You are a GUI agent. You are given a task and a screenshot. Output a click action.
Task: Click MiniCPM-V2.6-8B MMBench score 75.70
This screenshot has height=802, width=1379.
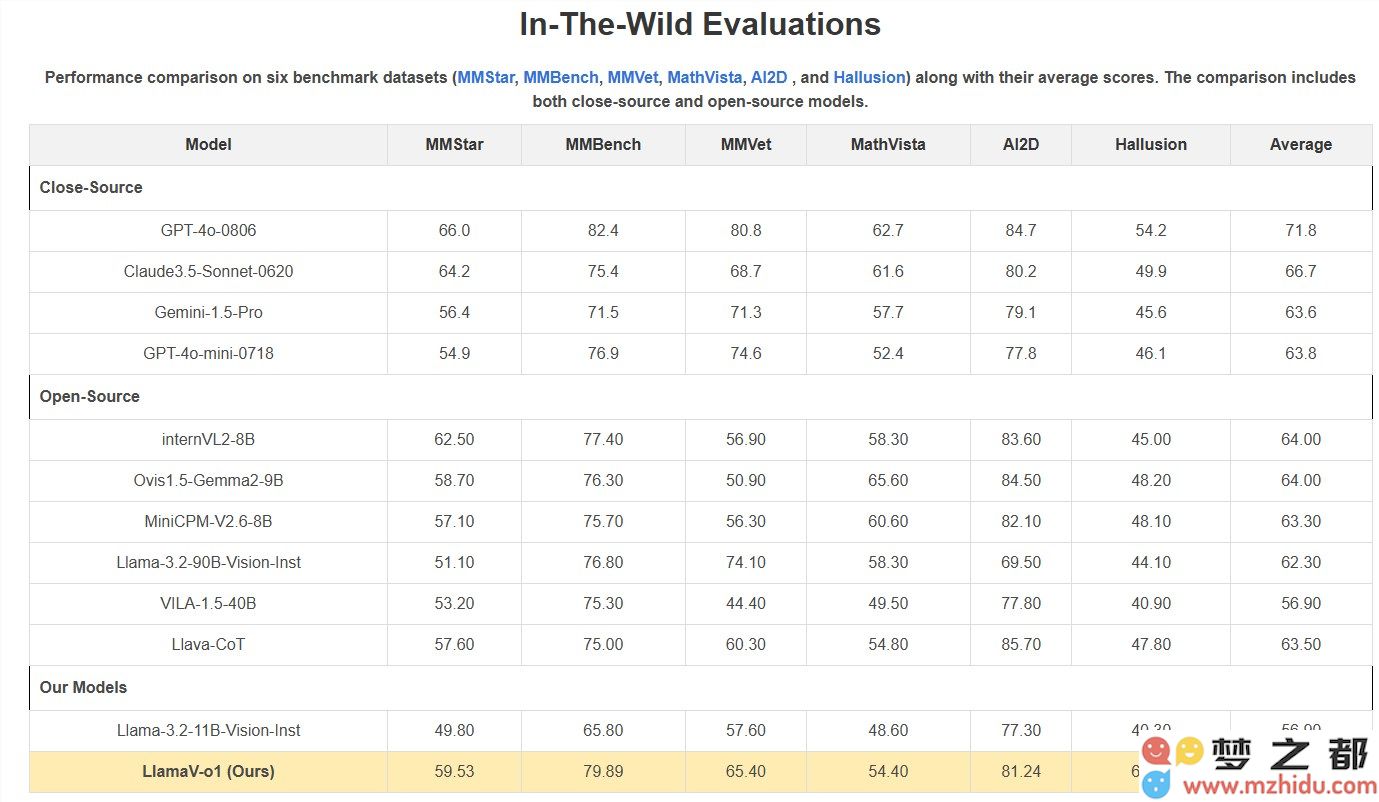click(x=603, y=521)
